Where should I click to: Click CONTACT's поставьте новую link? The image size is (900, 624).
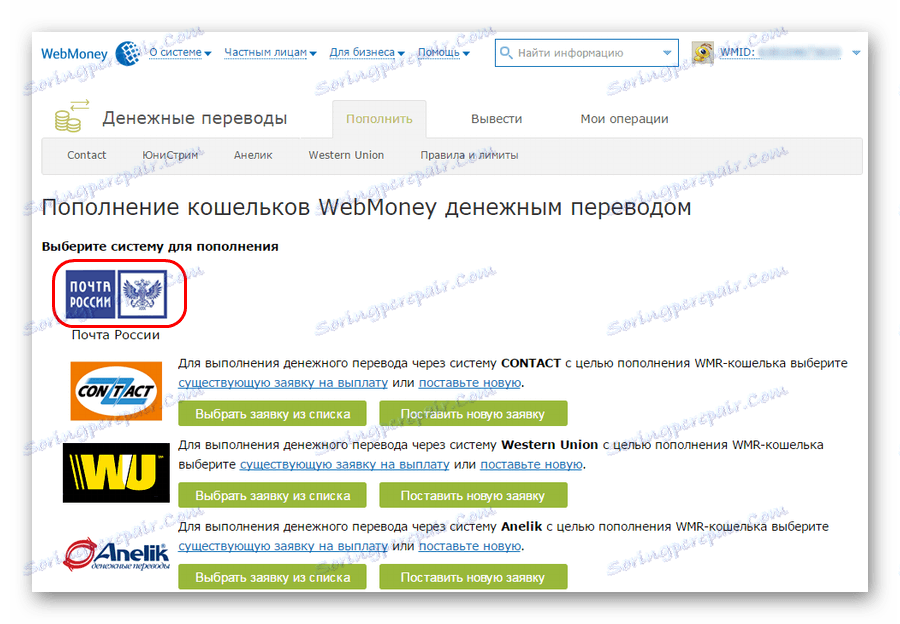click(470, 382)
